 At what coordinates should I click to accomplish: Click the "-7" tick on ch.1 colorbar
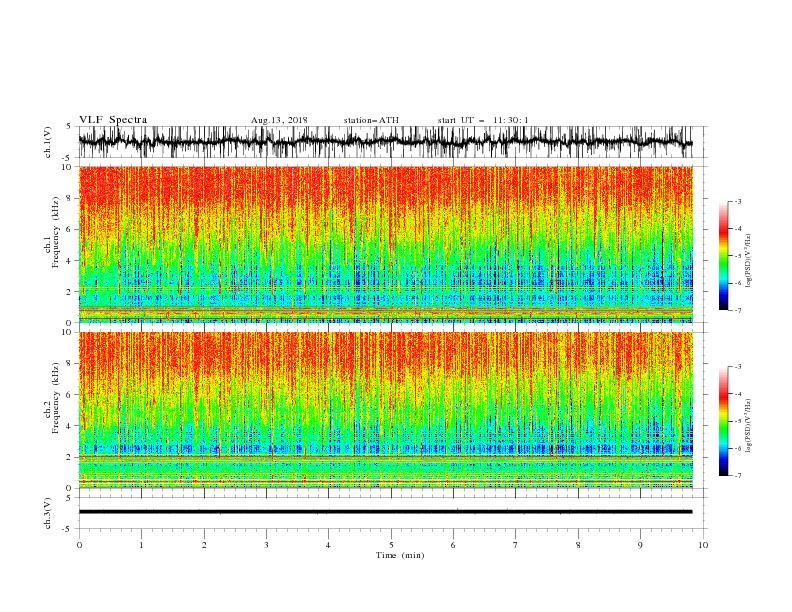click(737, 310)
